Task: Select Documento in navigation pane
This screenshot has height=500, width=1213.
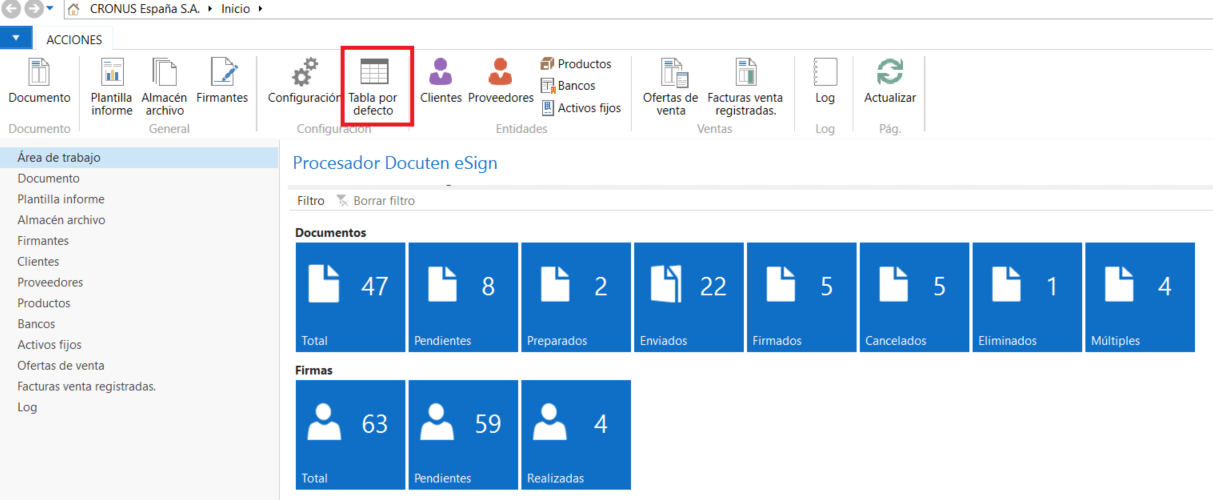Action: click(139, 178)
